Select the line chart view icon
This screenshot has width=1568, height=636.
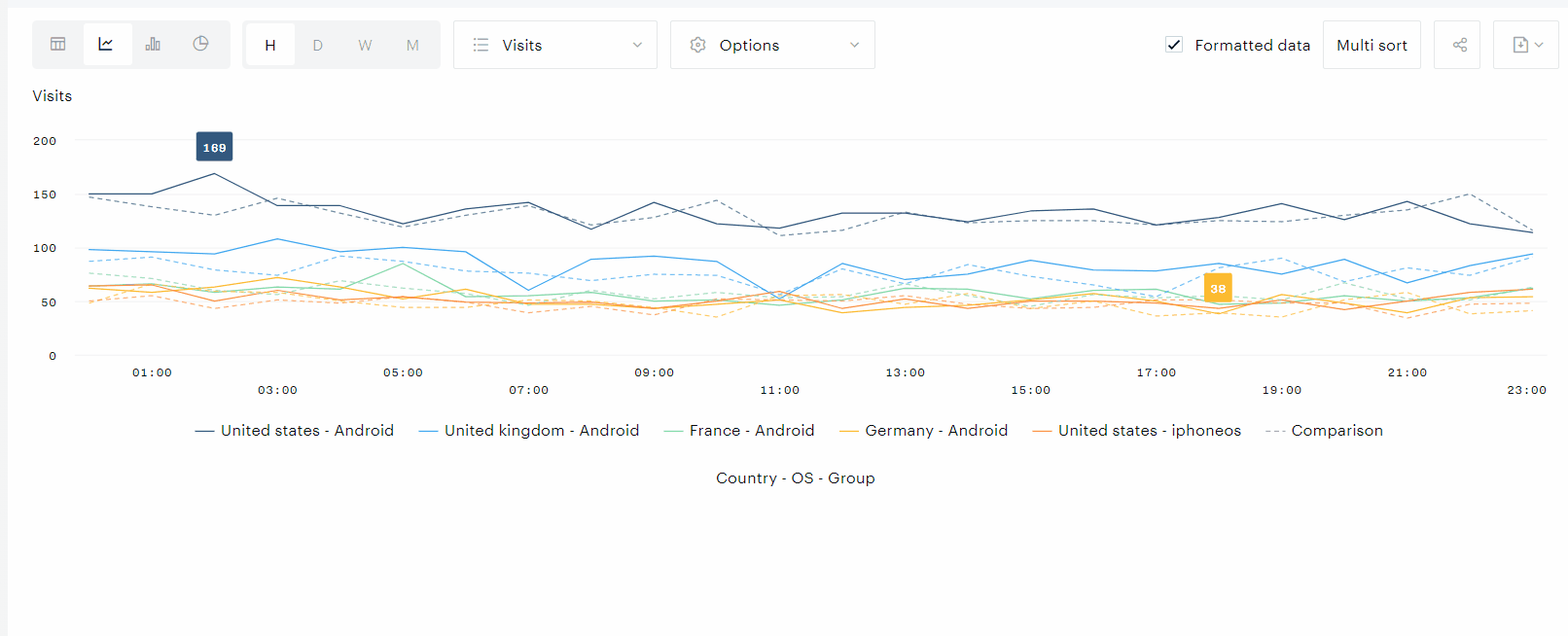106,45
